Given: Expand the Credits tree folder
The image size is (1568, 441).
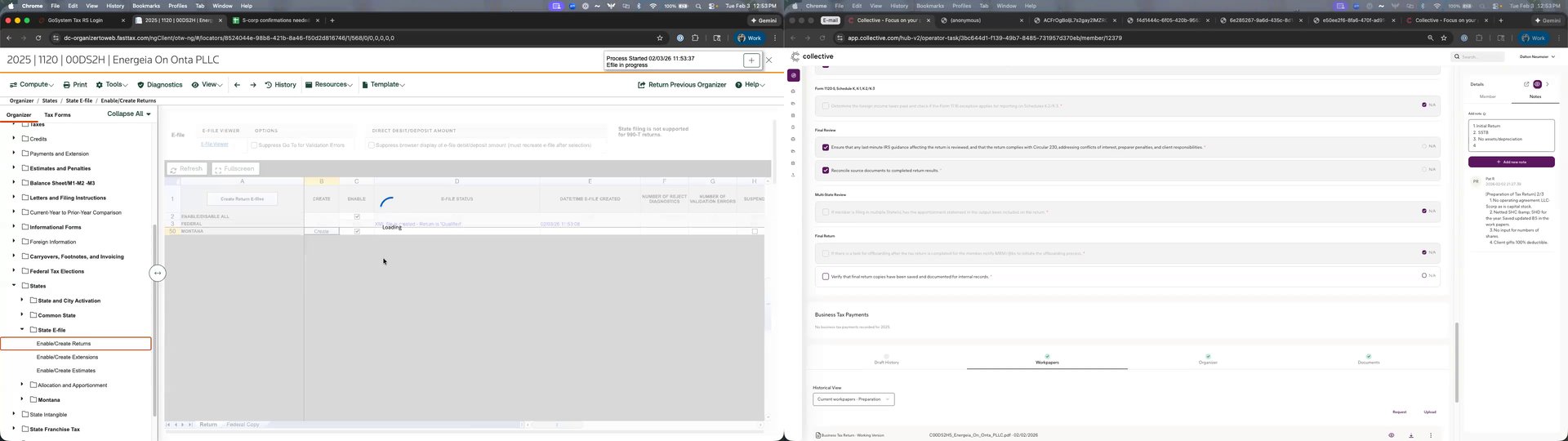Looking at the screenshot, I should [x=14, y=139].
